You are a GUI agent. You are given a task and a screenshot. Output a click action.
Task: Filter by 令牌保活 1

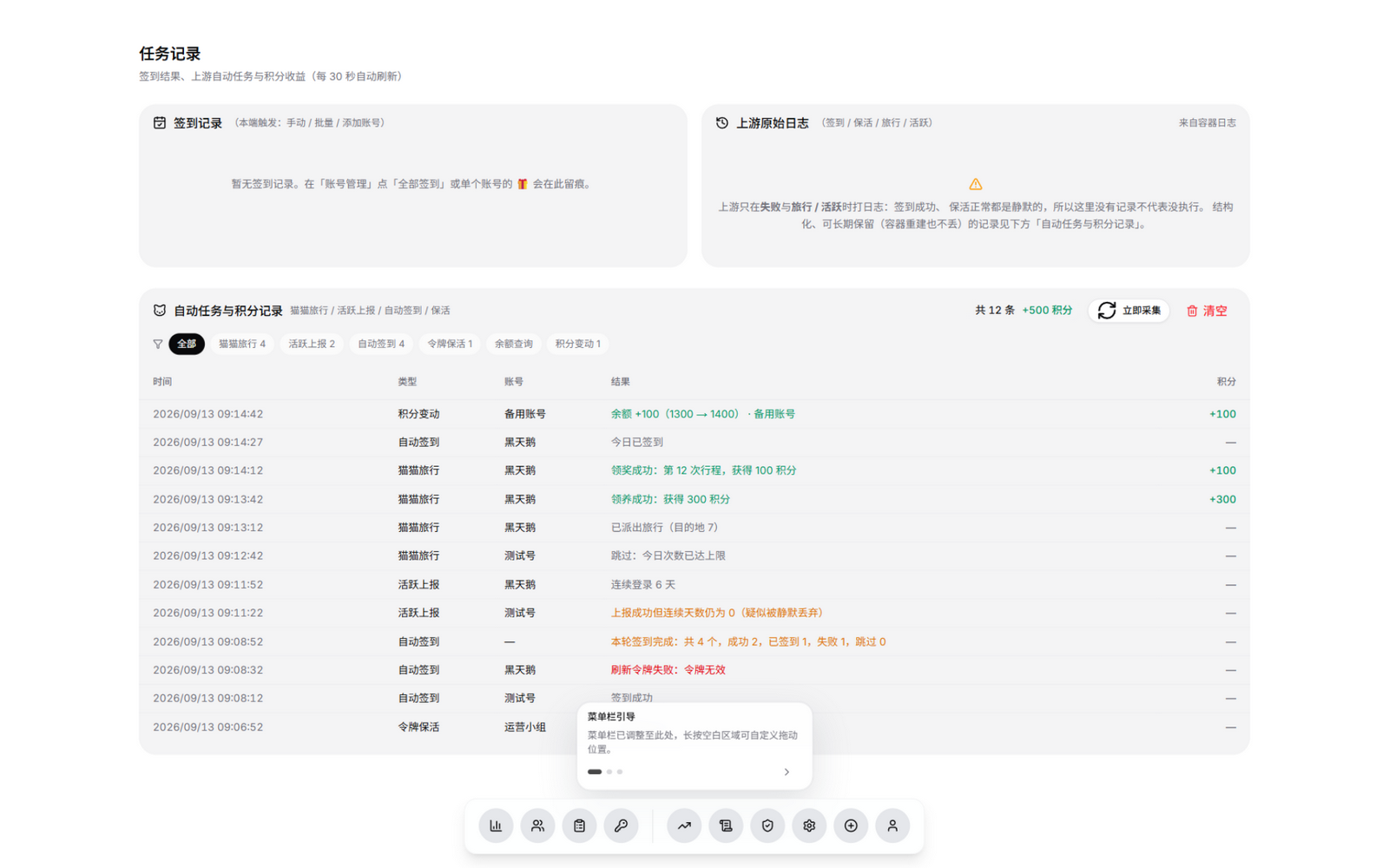450,344
